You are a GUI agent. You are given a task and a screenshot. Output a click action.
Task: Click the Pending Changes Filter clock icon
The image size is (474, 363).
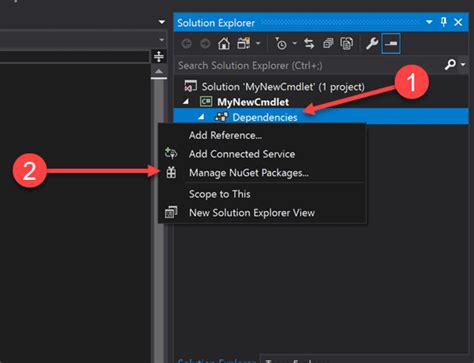click(281, 44)
